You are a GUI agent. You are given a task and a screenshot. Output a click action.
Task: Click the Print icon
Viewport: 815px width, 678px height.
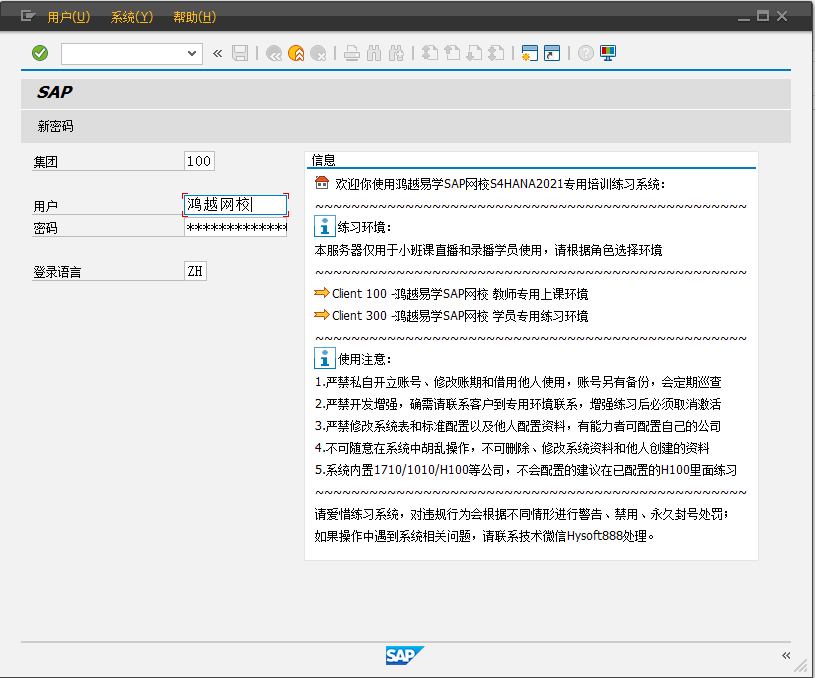352,53
